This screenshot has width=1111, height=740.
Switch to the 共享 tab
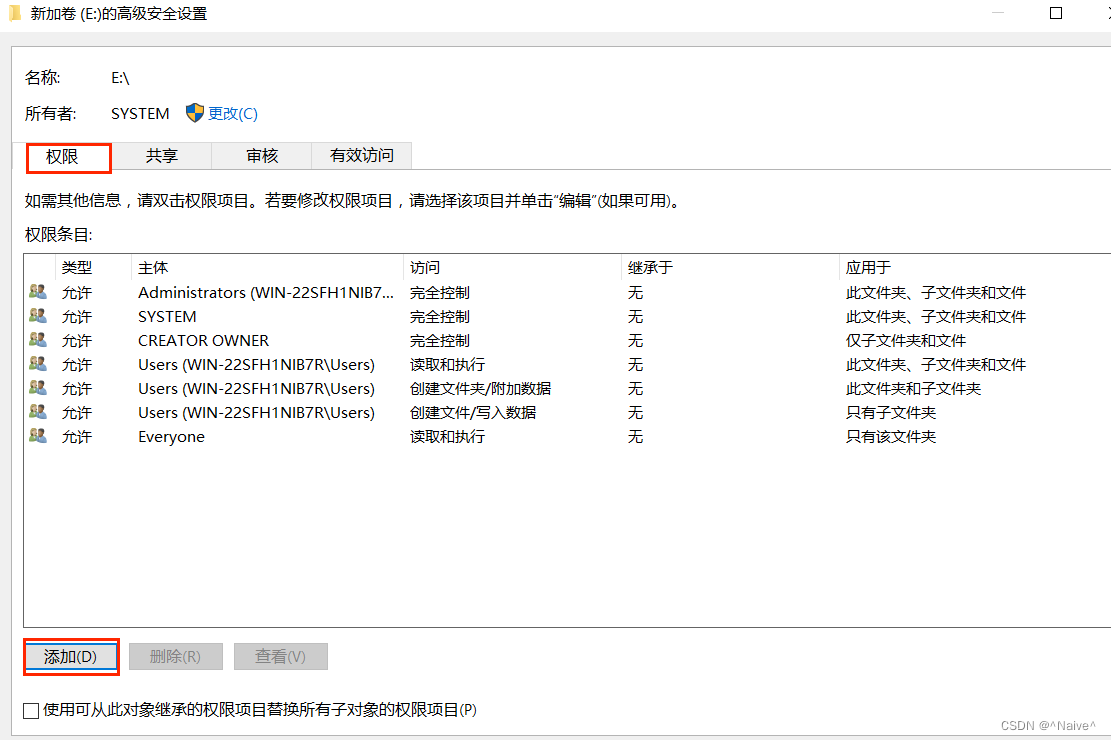click(x=162, y=156)
